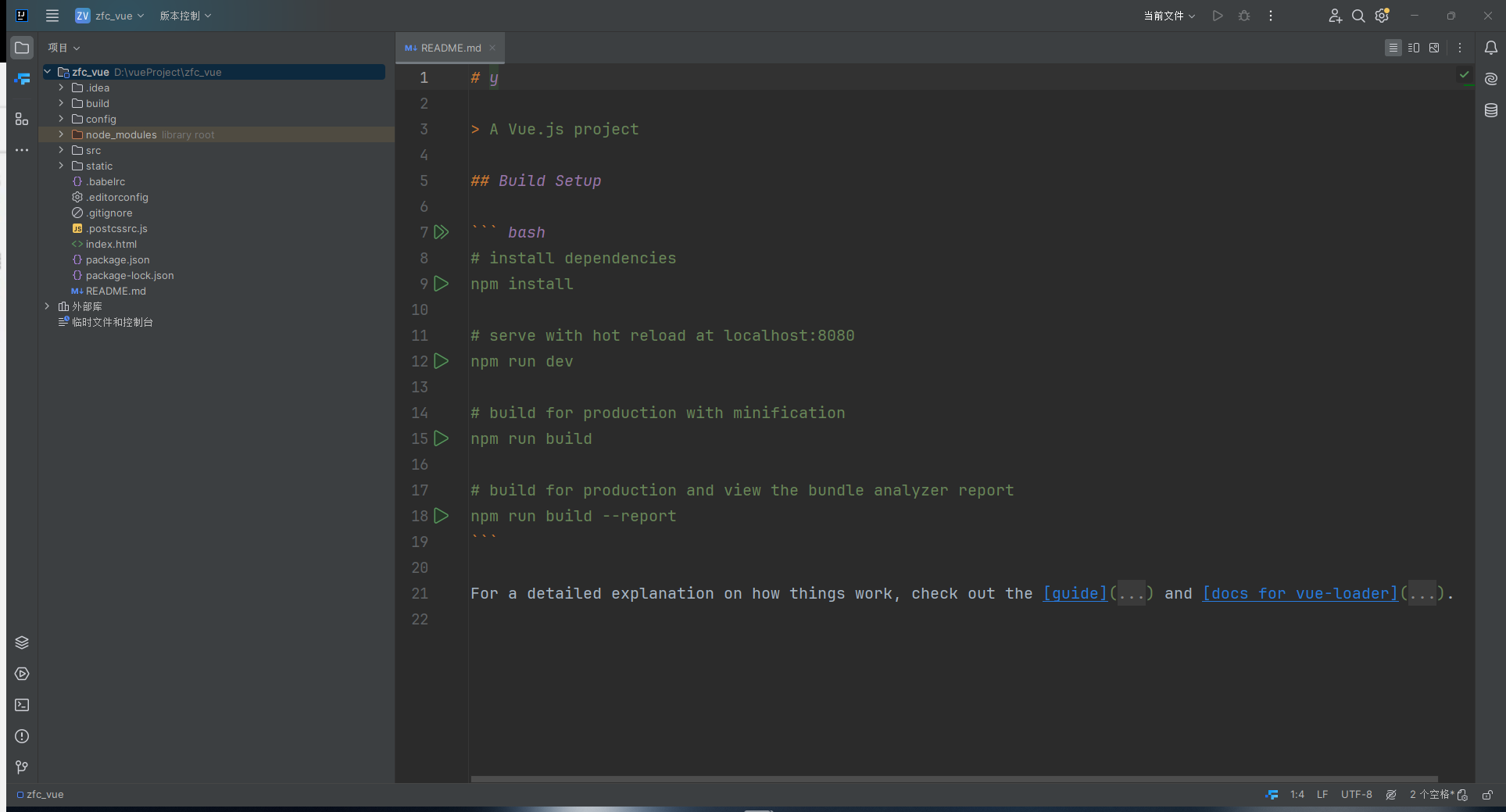This screenshot has height=812, width=1506.
Task: Open the main hamburger menu
Action: point(52,16)
